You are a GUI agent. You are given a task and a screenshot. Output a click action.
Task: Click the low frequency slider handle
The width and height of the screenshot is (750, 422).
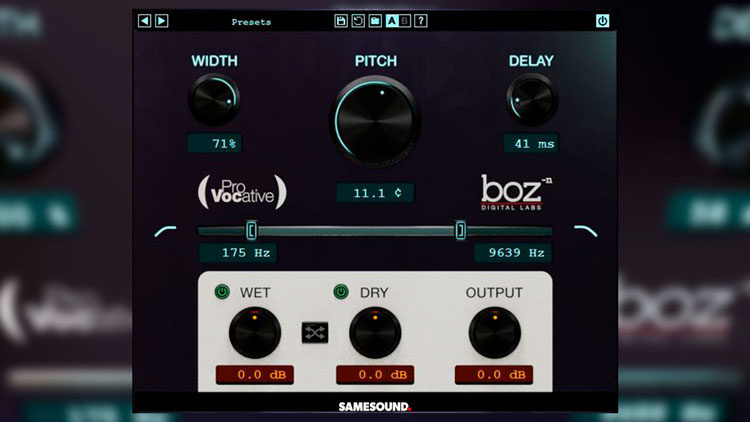252,231
